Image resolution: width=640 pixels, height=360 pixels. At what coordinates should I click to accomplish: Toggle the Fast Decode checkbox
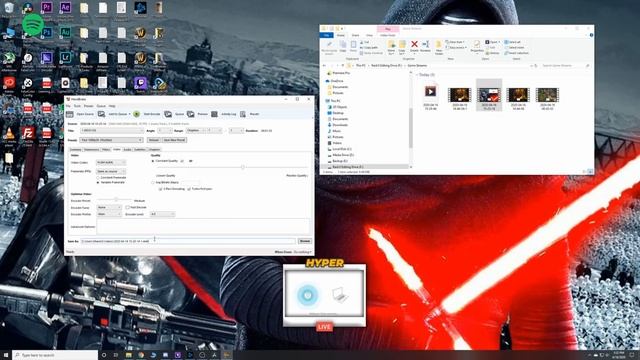pyautogui.click(x=128, y=207)
